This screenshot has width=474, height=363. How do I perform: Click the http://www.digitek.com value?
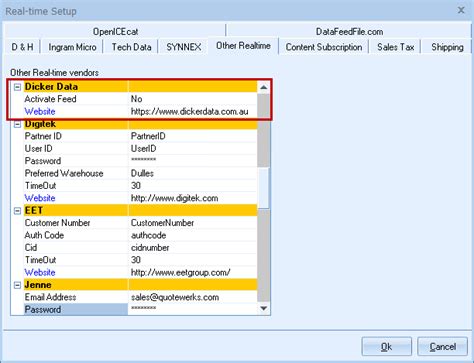(x=175, y=198)
